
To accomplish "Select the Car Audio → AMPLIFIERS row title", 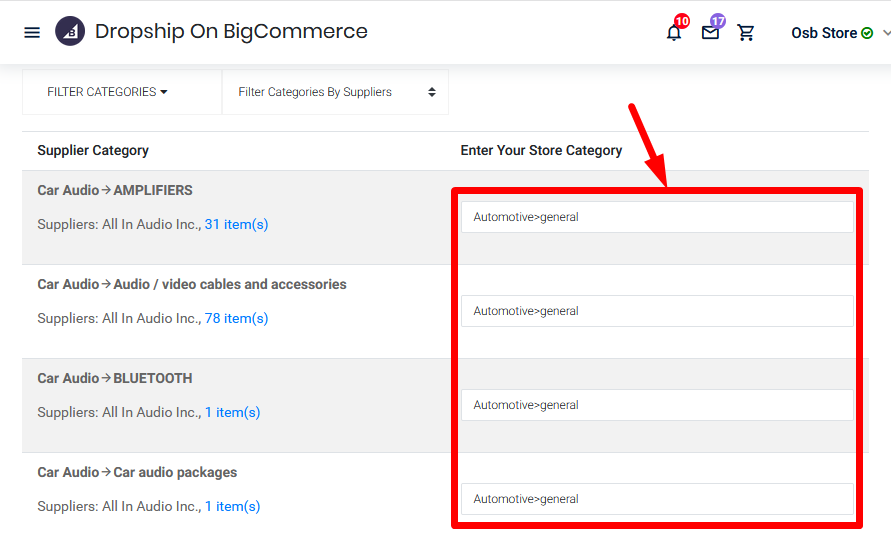I will pyautogui.click(x=115, y=190).
